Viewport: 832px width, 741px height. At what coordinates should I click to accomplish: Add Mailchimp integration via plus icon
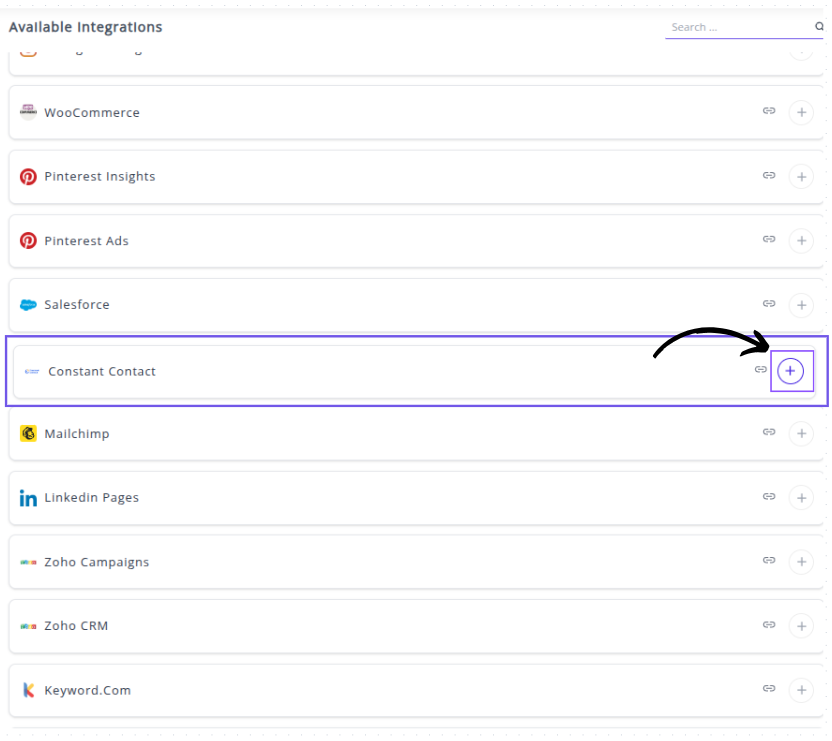pos(801,434)
